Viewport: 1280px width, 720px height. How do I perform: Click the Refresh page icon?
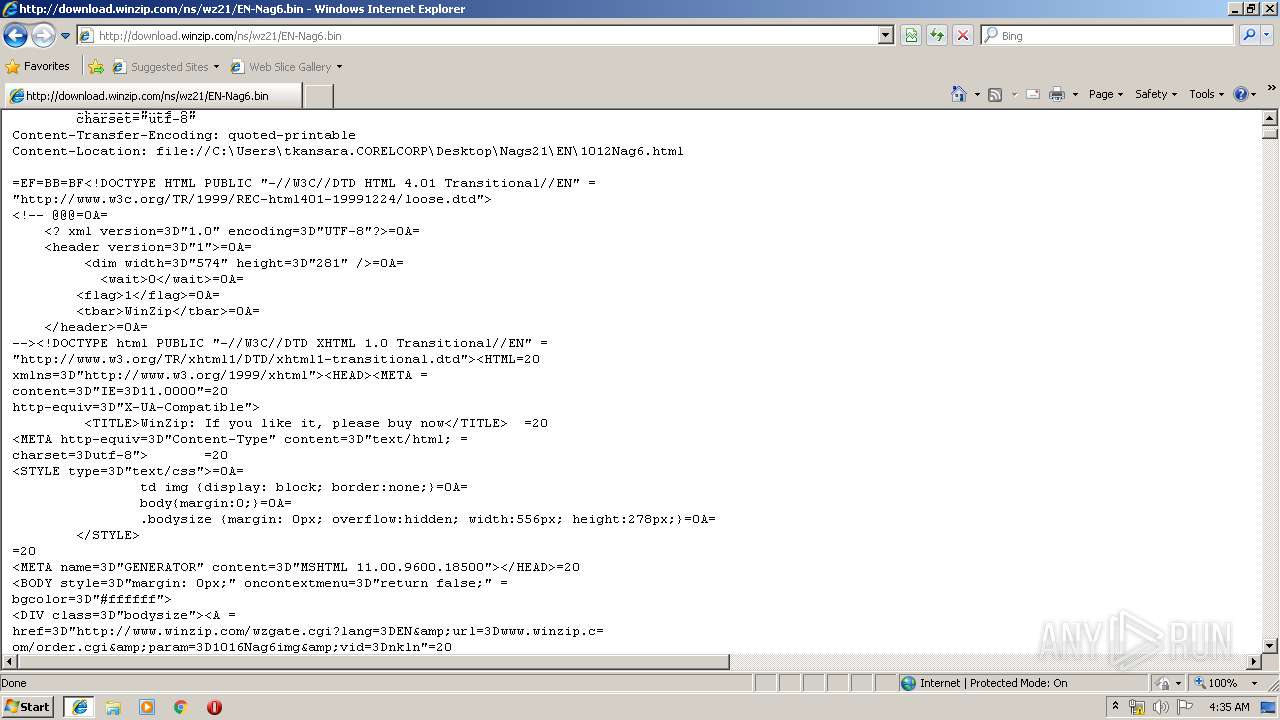pyautogui.click(x=937, y=35)
